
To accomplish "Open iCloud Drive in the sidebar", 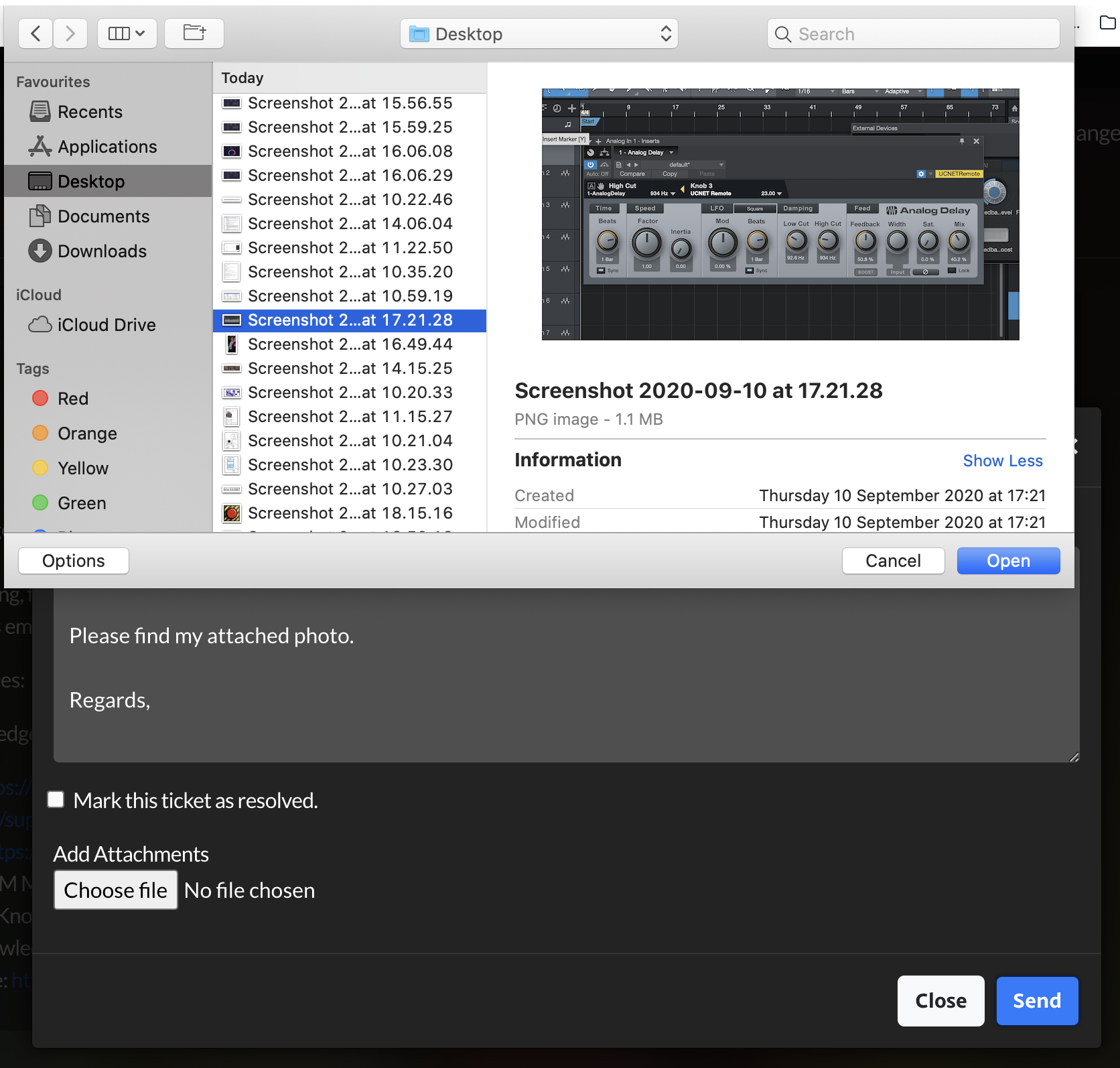I will coord(107,325).
